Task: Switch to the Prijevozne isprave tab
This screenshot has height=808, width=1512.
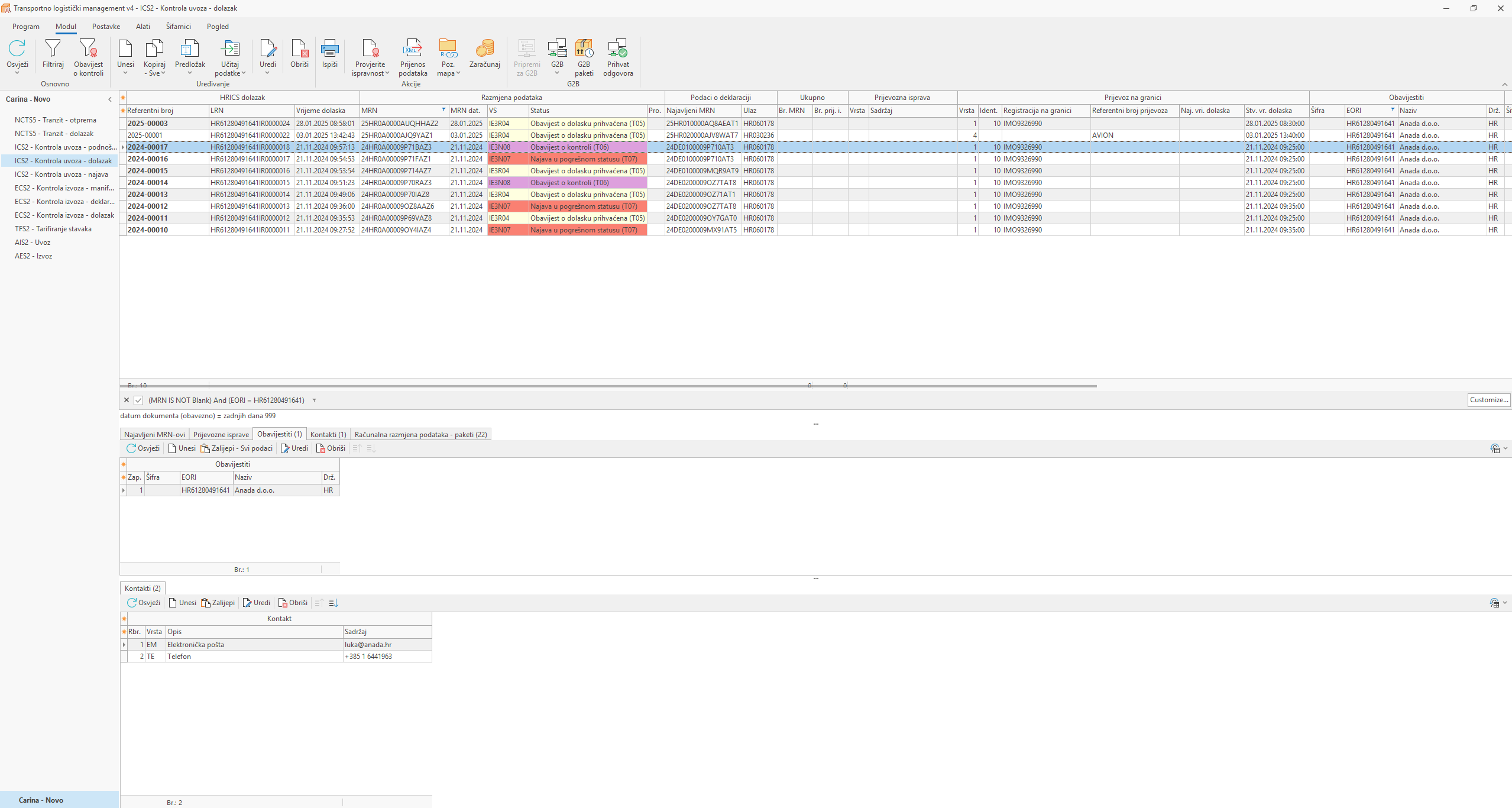Action: coord(221,434)
